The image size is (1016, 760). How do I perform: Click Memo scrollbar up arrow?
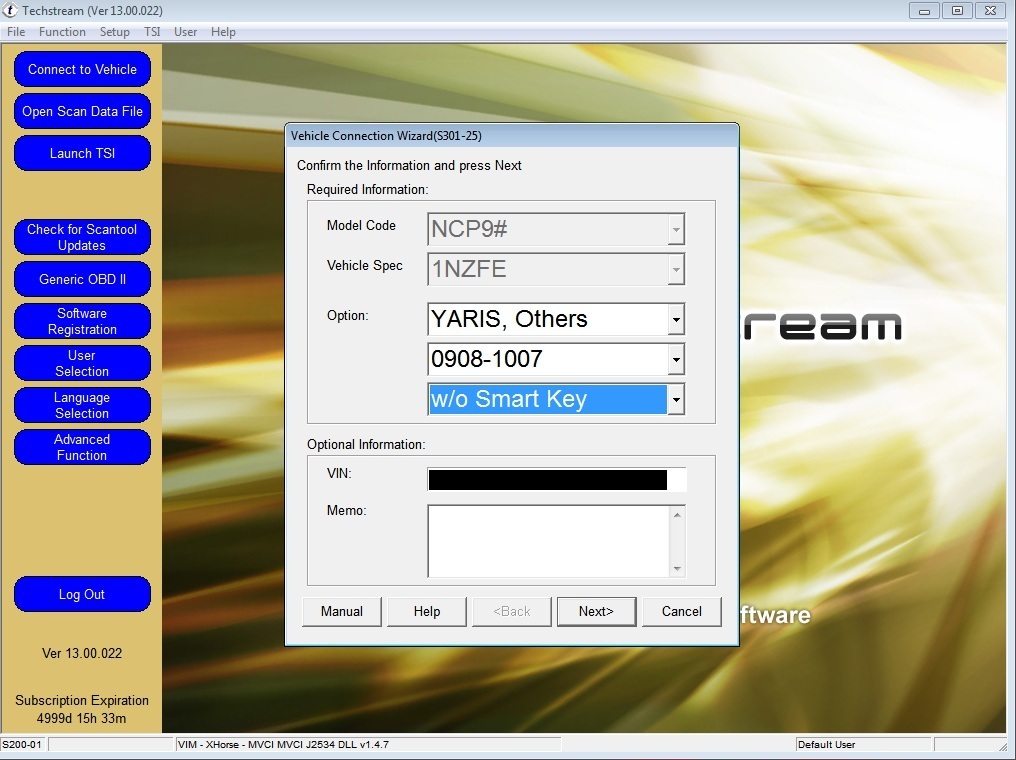pyautogui.click(x=677, y=514)
